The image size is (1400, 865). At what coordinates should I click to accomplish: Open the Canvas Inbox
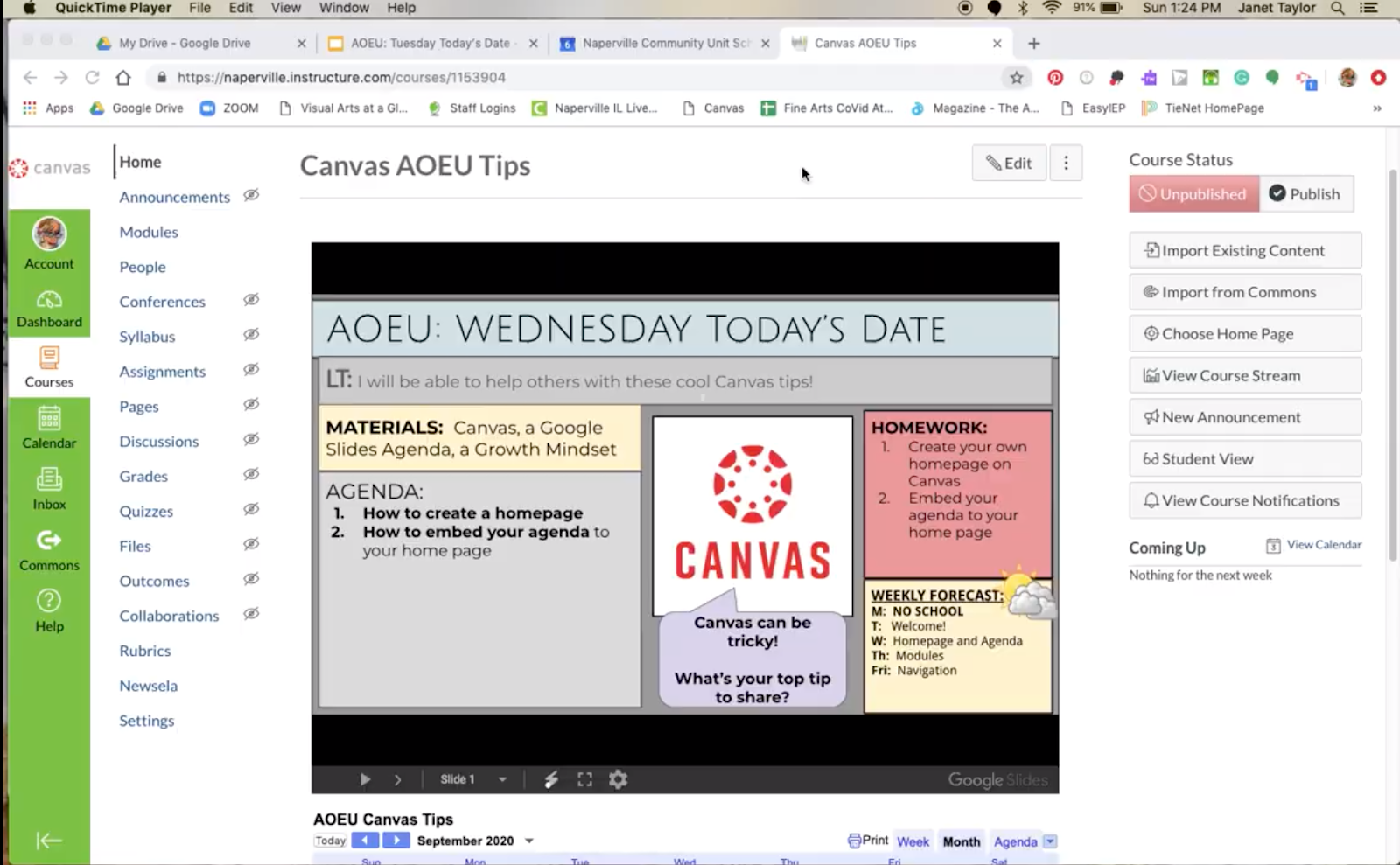coord(49,489)
